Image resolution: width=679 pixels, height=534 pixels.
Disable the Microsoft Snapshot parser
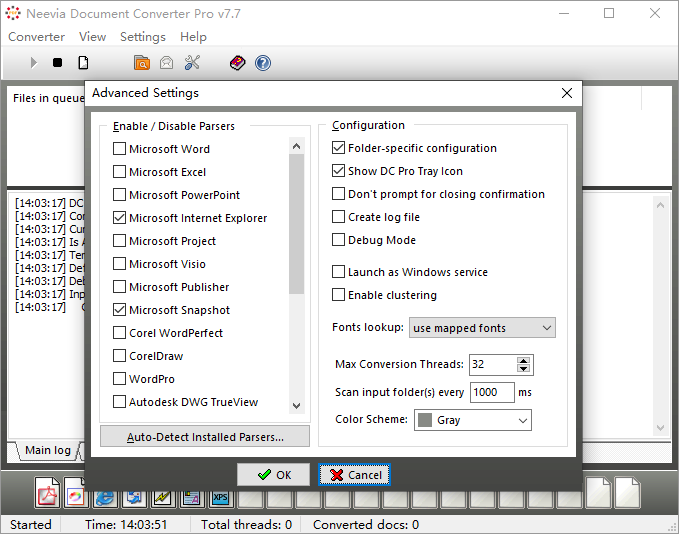click(119, 310)
